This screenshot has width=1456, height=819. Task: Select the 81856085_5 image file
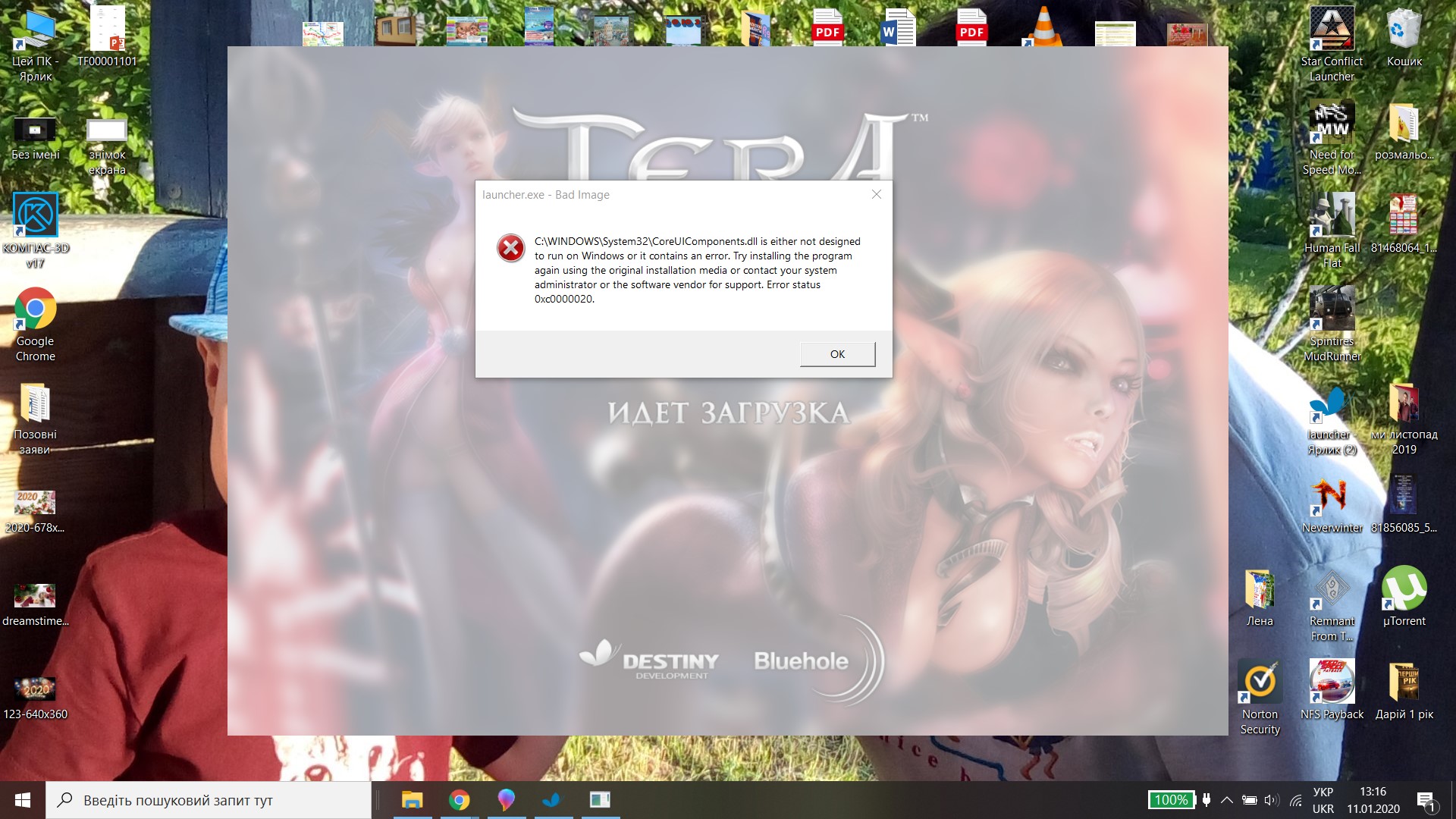click(x=1404, y=504)
